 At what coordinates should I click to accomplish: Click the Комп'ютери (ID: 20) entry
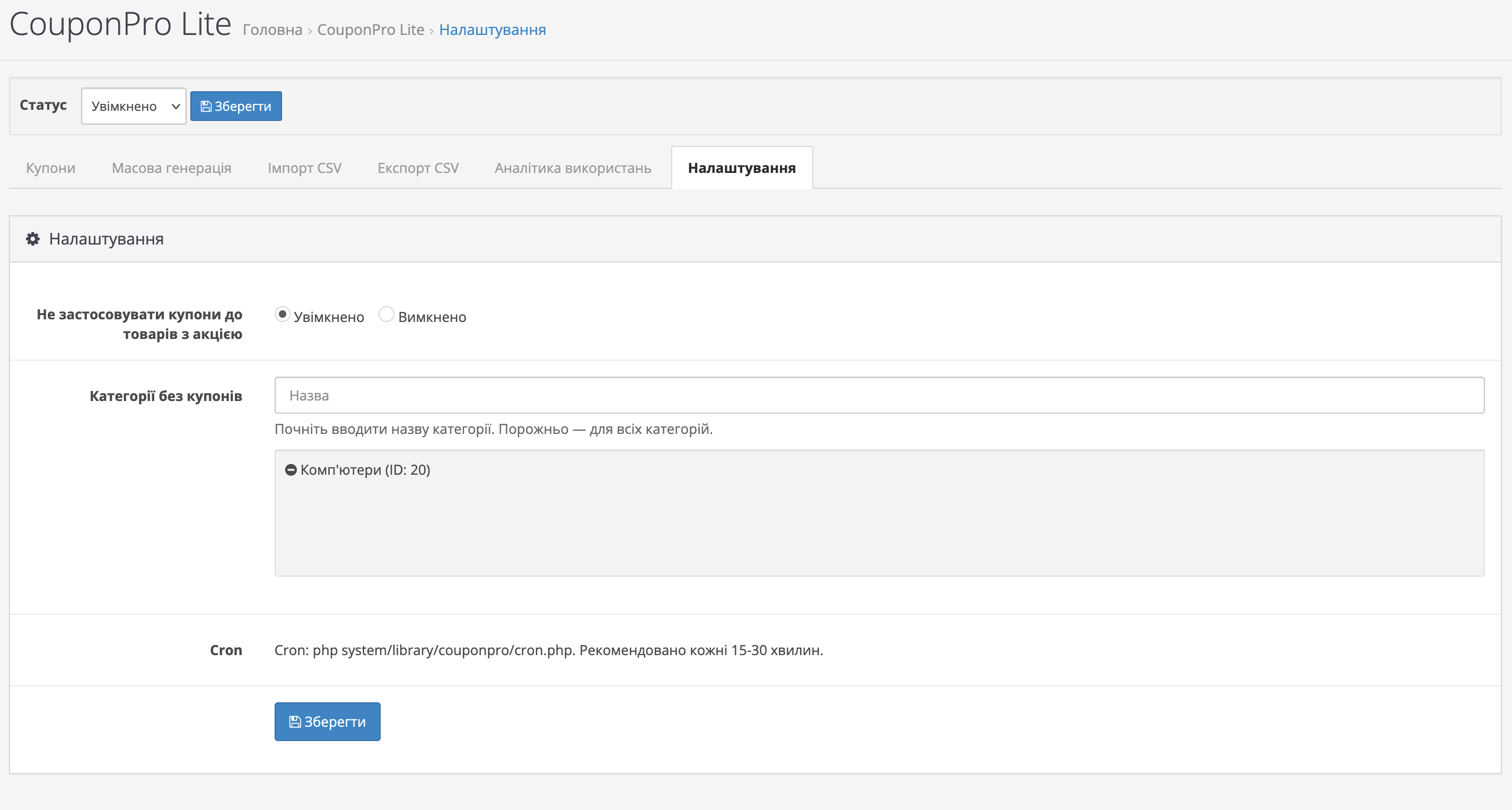tap(365, 470)
